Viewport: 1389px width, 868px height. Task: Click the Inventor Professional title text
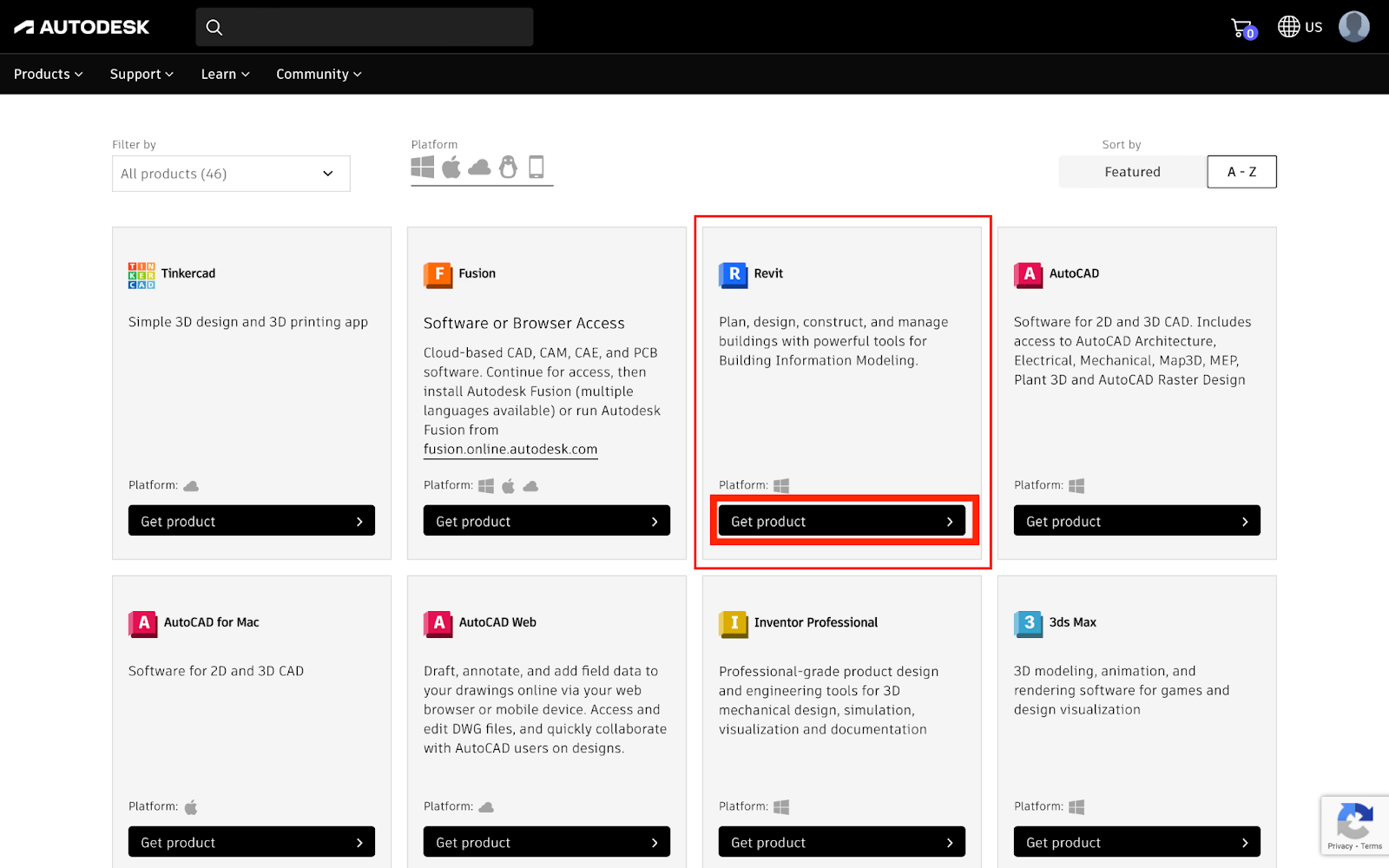[816, 622]
